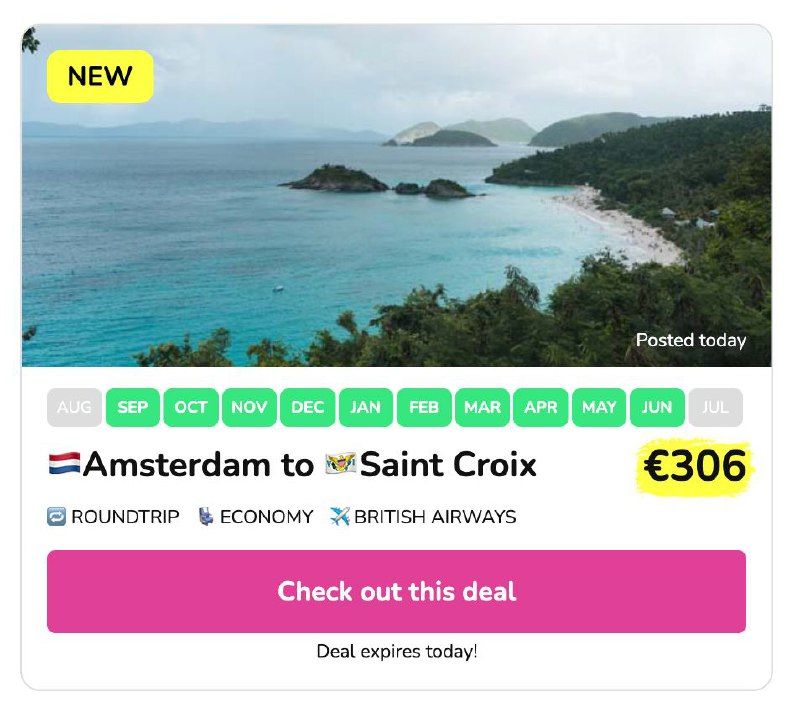Pick the FEB month pill
This screenshot has height=723, width=800.
tap(424, 407)
